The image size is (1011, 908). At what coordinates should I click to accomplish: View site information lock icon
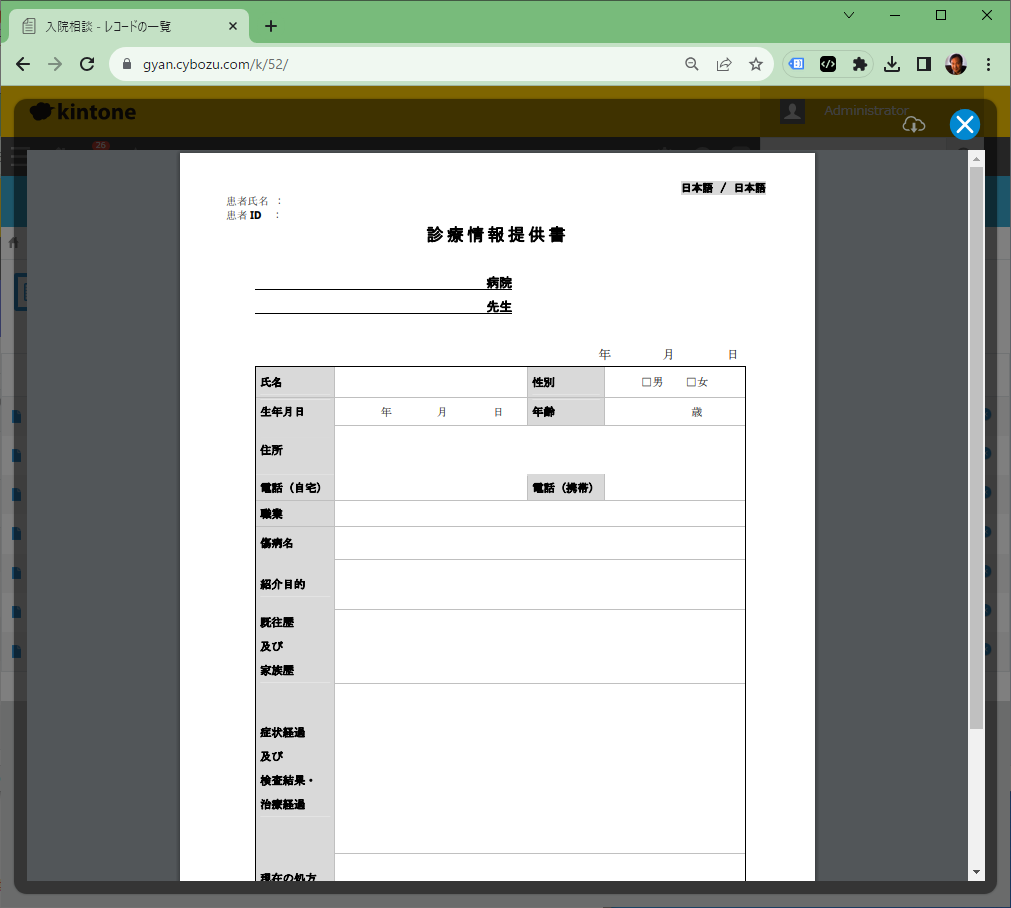coord(127,64)
